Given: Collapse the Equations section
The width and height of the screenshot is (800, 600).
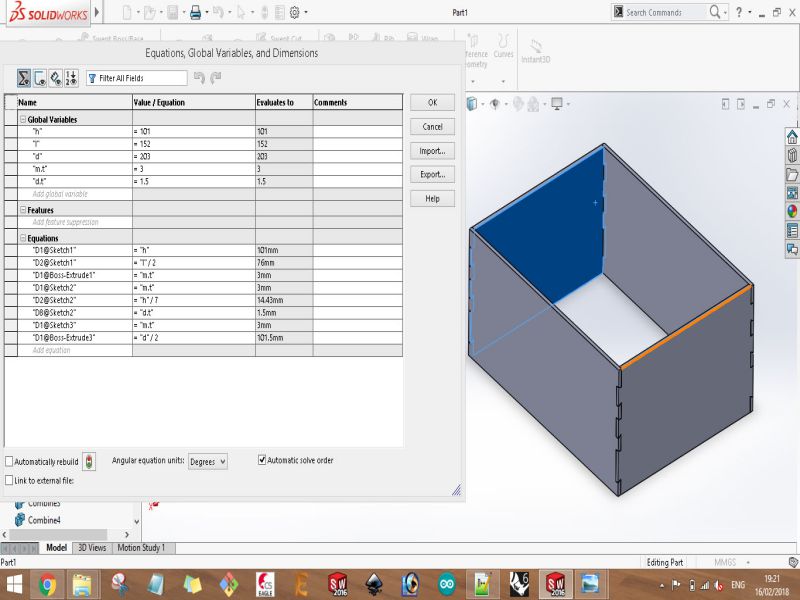Looking at the screenshot, I should point(23,238).
